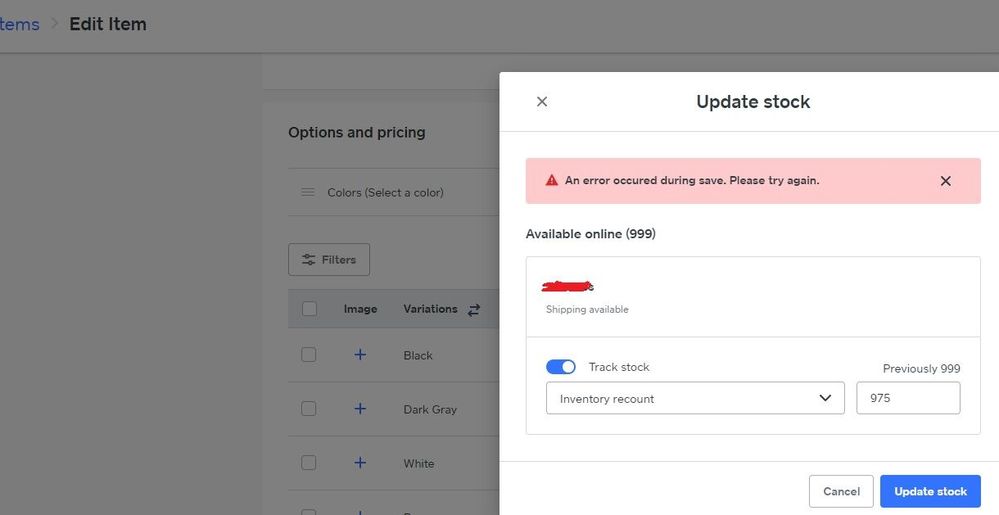This screenshot has height=515, width=999.
Task: Click the stock quantity field showing 975
Action: click(908, 398)
